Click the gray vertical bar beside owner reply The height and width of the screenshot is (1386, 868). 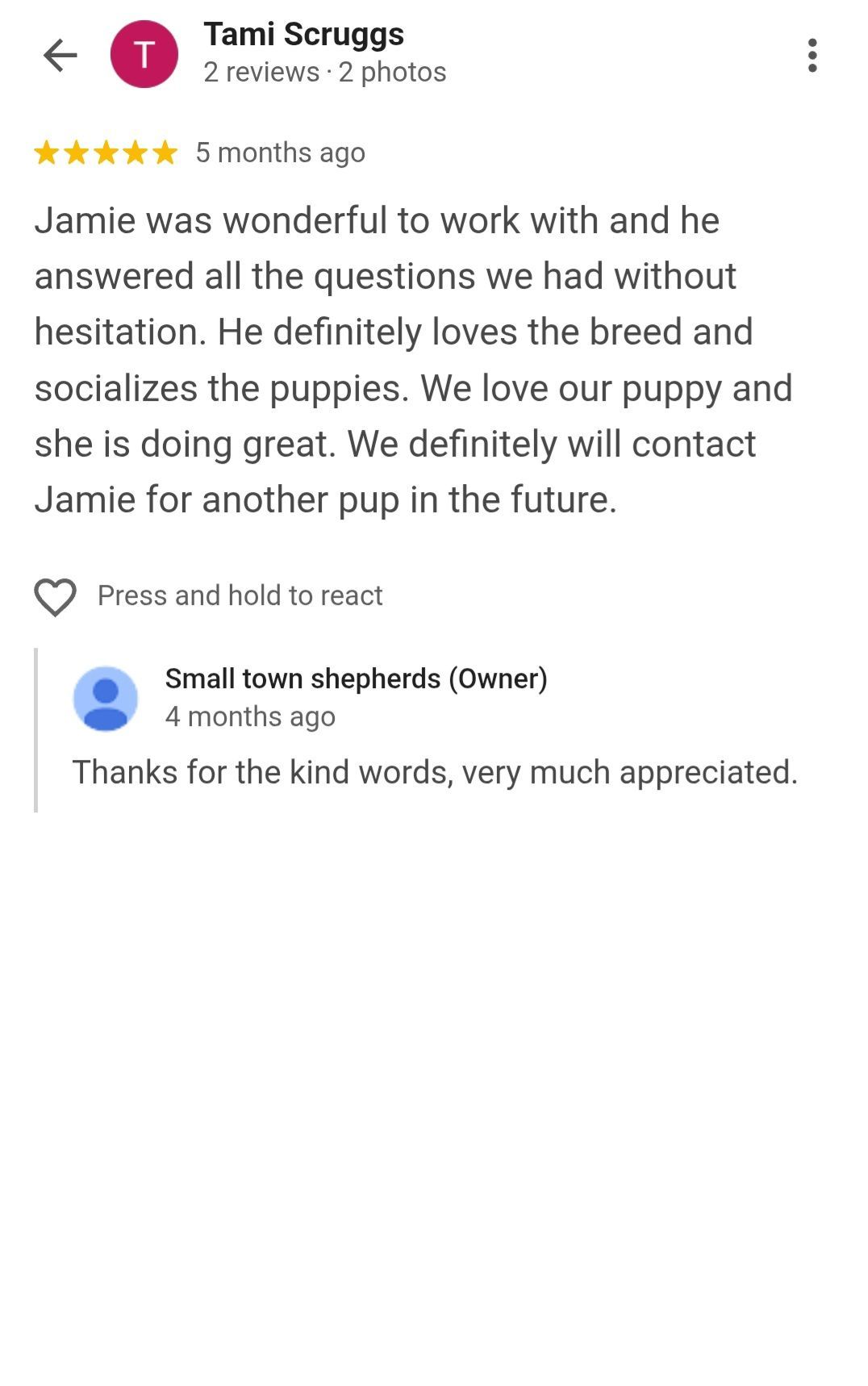point(35,729)
